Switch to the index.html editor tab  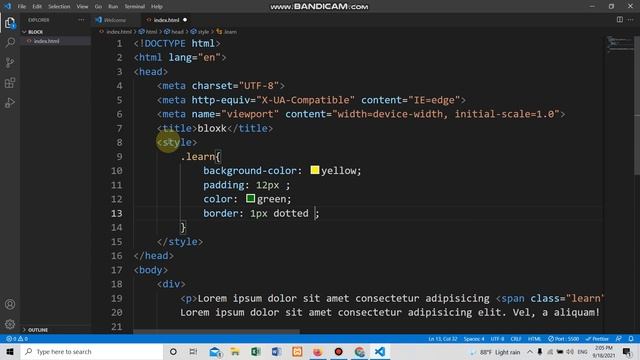coord(167,20)
